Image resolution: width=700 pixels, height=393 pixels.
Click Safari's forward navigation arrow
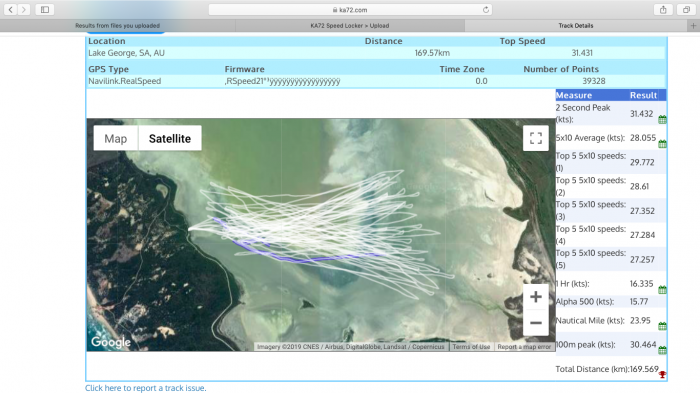[24, 9]
